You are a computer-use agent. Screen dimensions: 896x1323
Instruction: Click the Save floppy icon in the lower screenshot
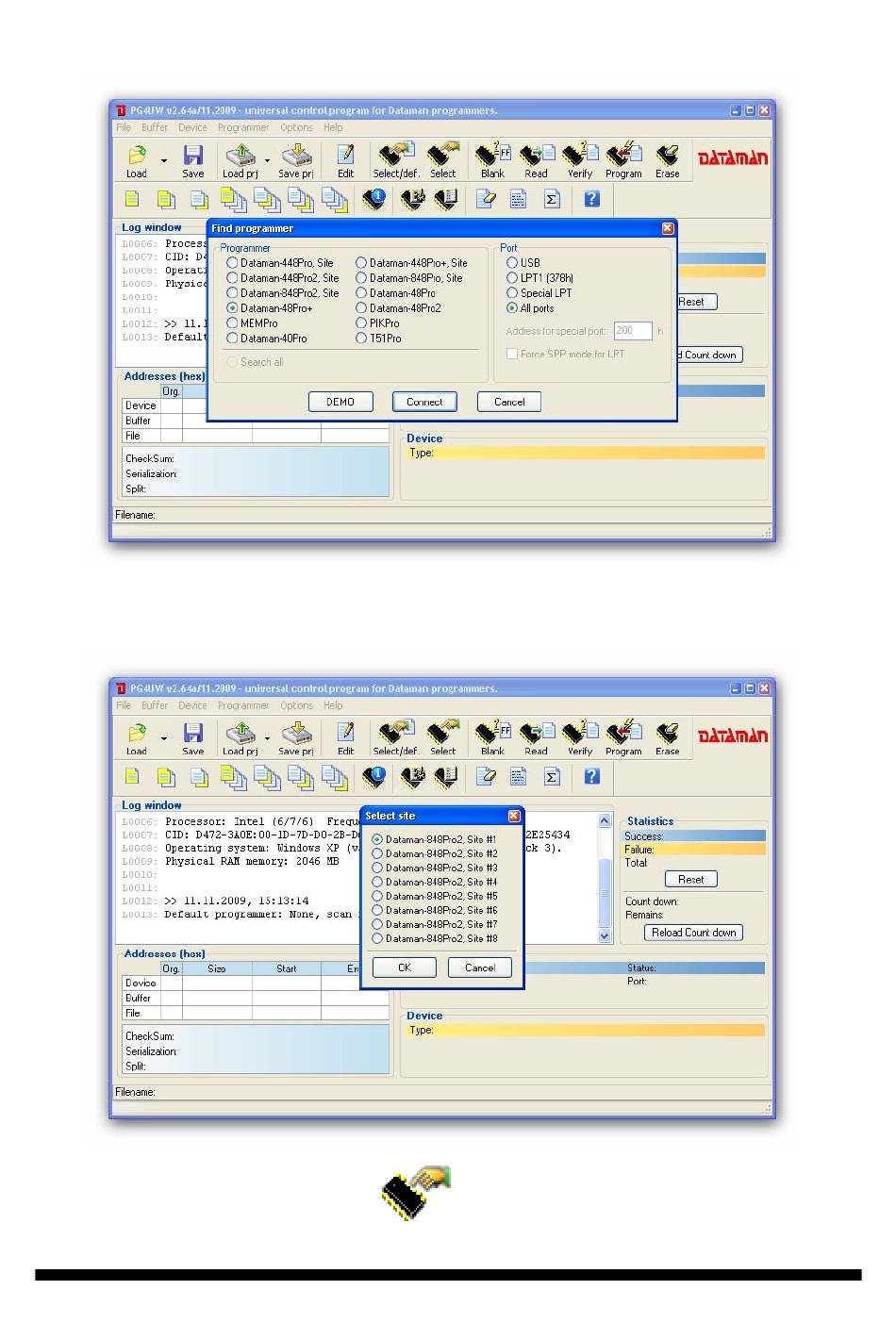coord(193,733)
